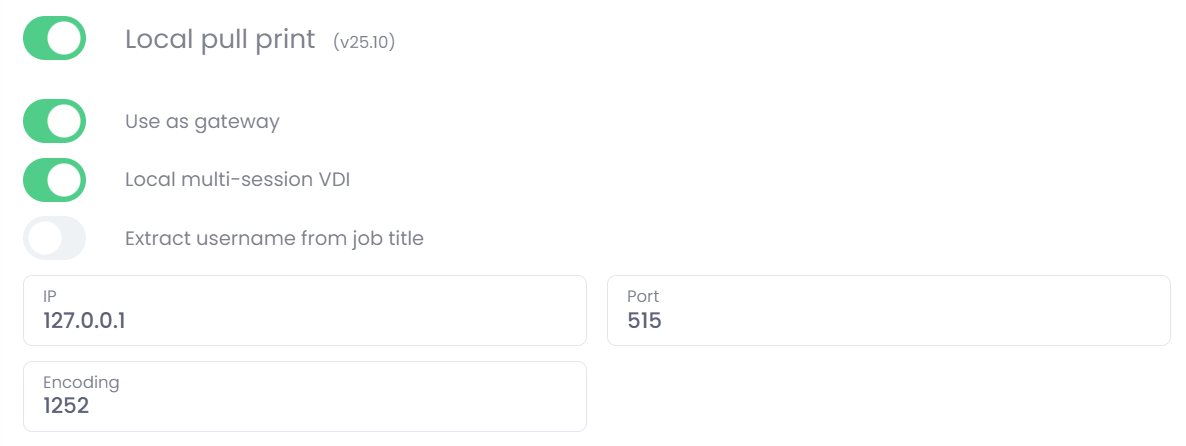Click the Local pull print heading
This screenshot has width=1186, height=446.
[x=220, y=40]
